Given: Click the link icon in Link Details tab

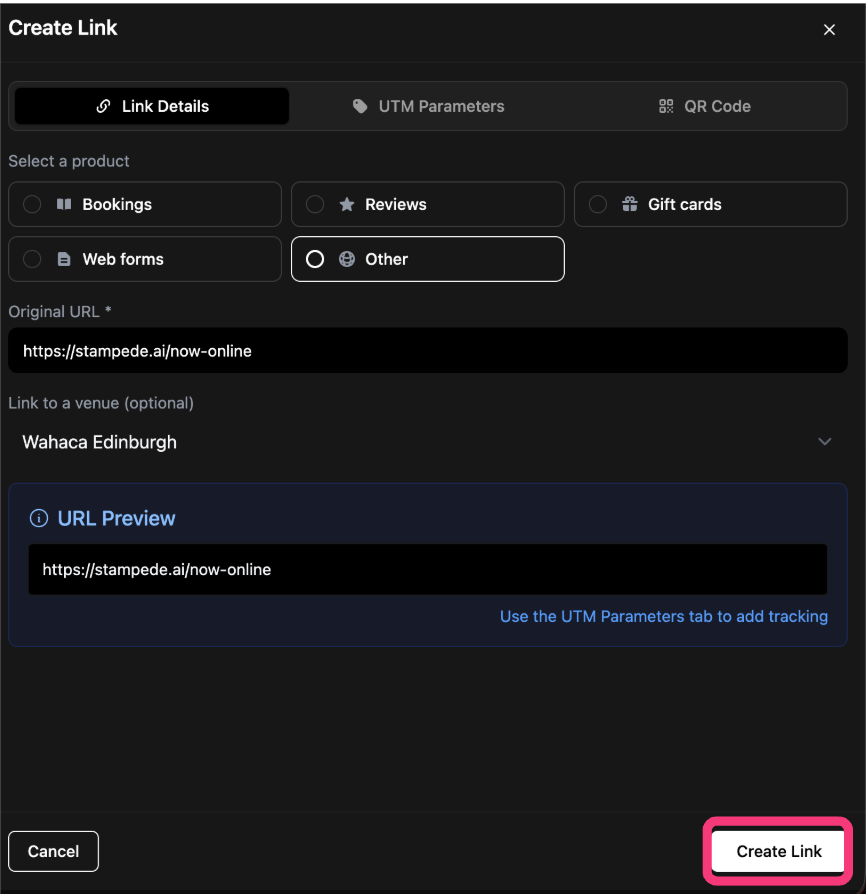Looking at the screenshot, I should (x=103, y=106).
